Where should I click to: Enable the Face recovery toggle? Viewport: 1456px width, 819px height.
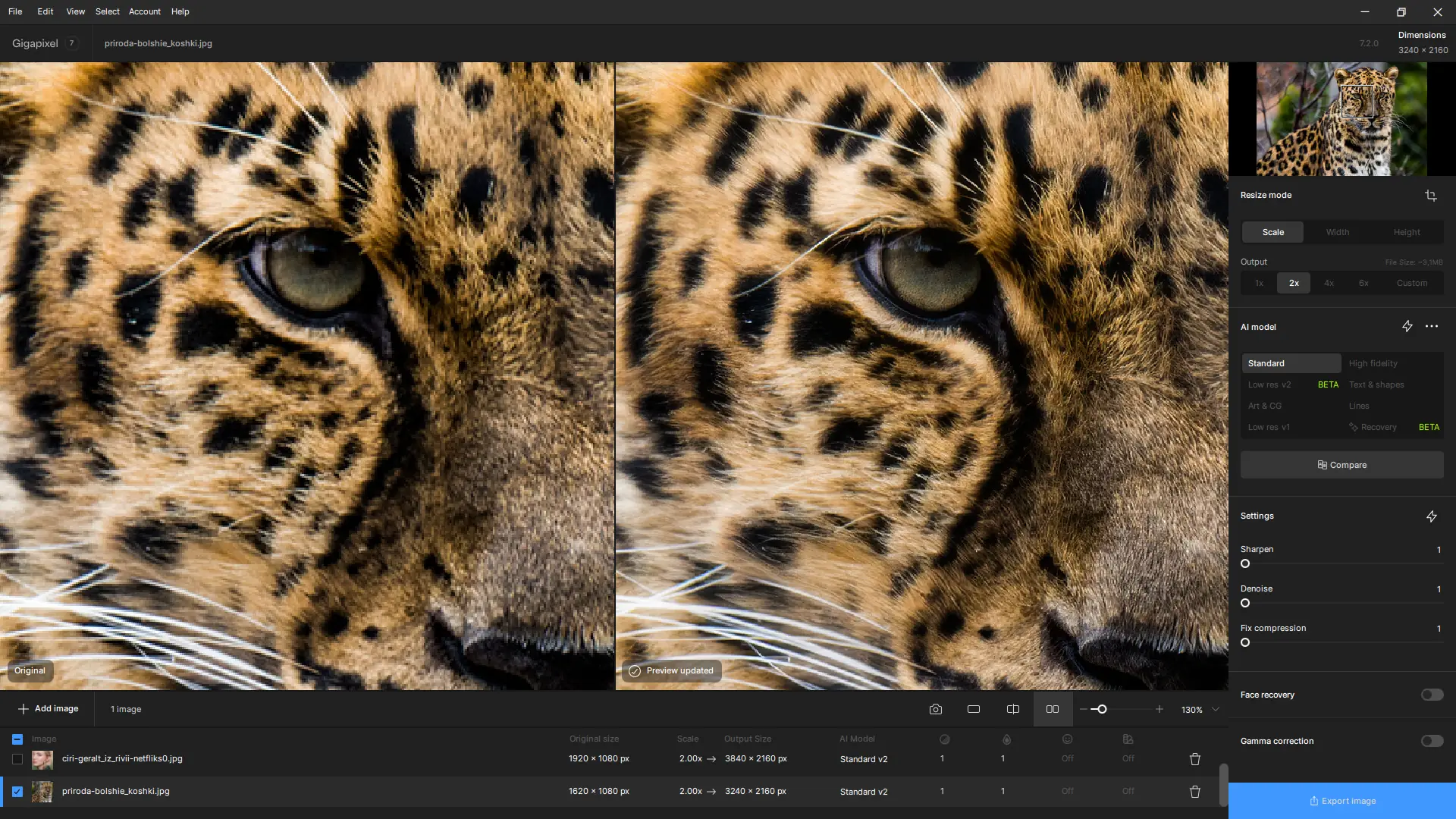point(1432,695)
